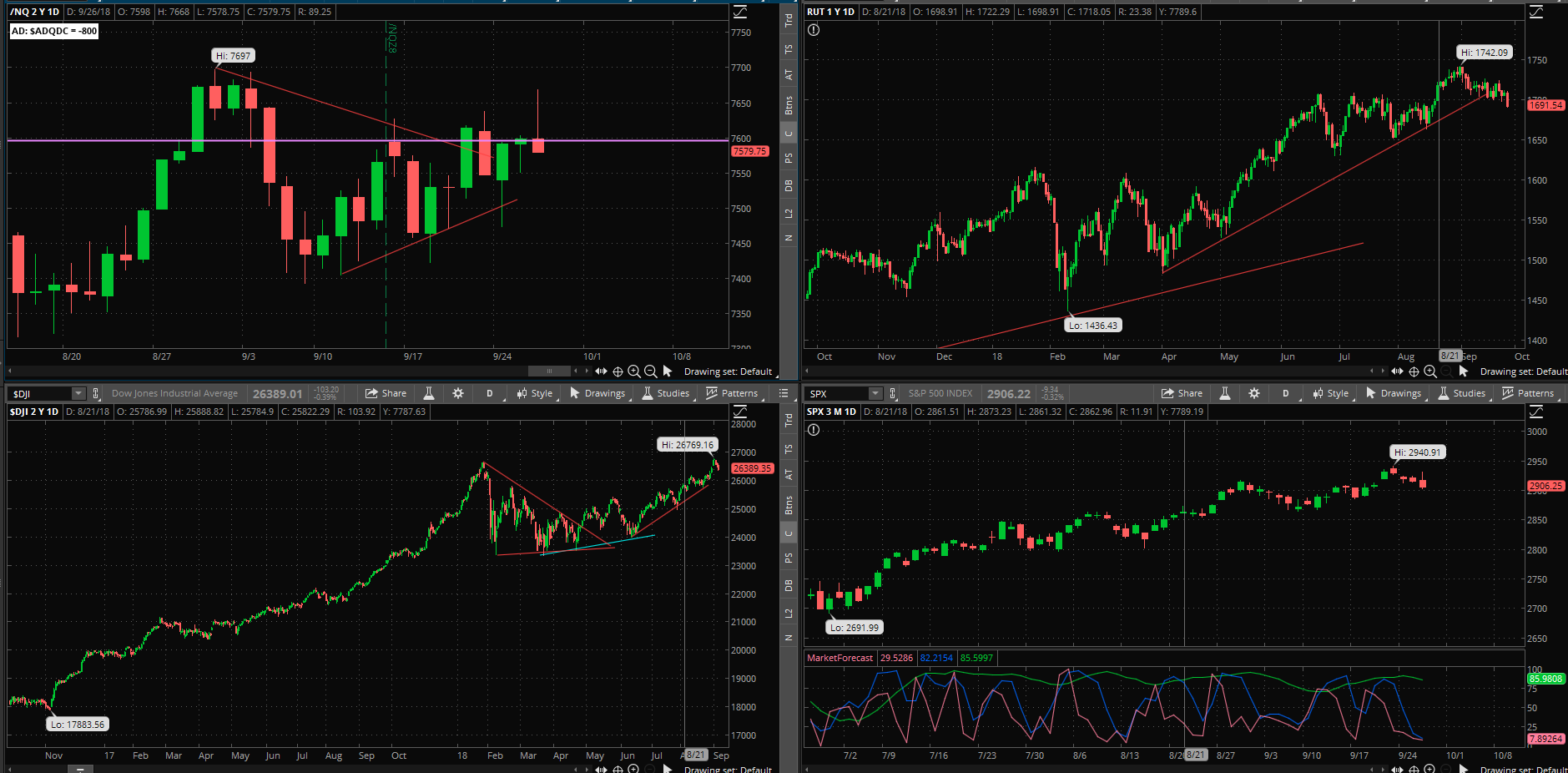Select the pointer cursor tool below /NQ chart
This screenshot has height=773, width=1568.
[x=668, y=371]
